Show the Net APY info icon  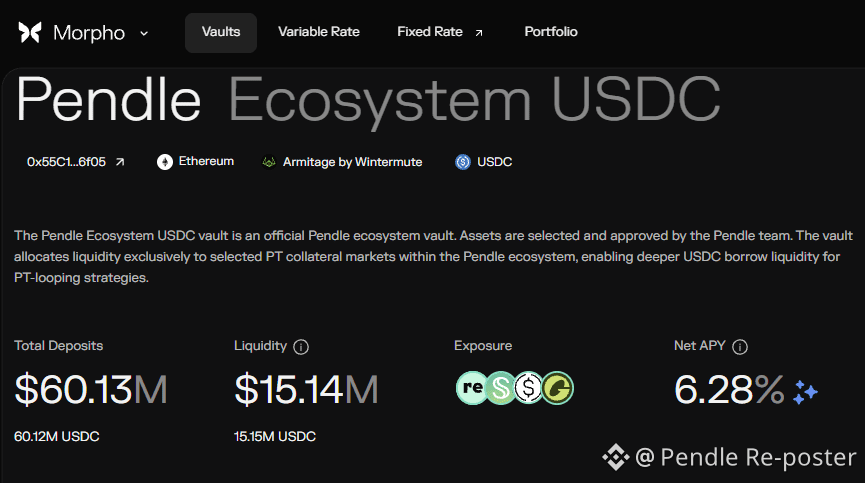[x=739, y=347]
